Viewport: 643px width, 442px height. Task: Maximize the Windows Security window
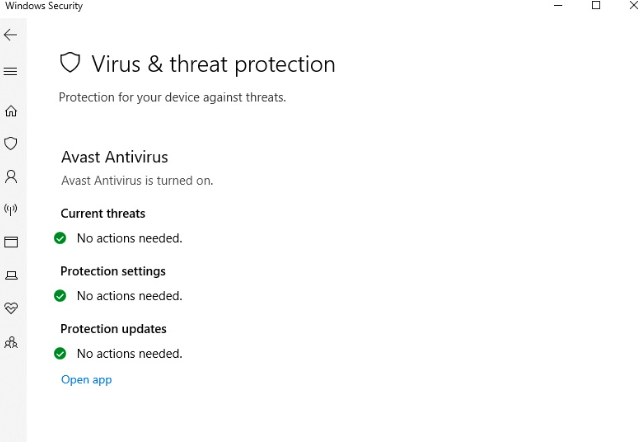tap(596, 6)
